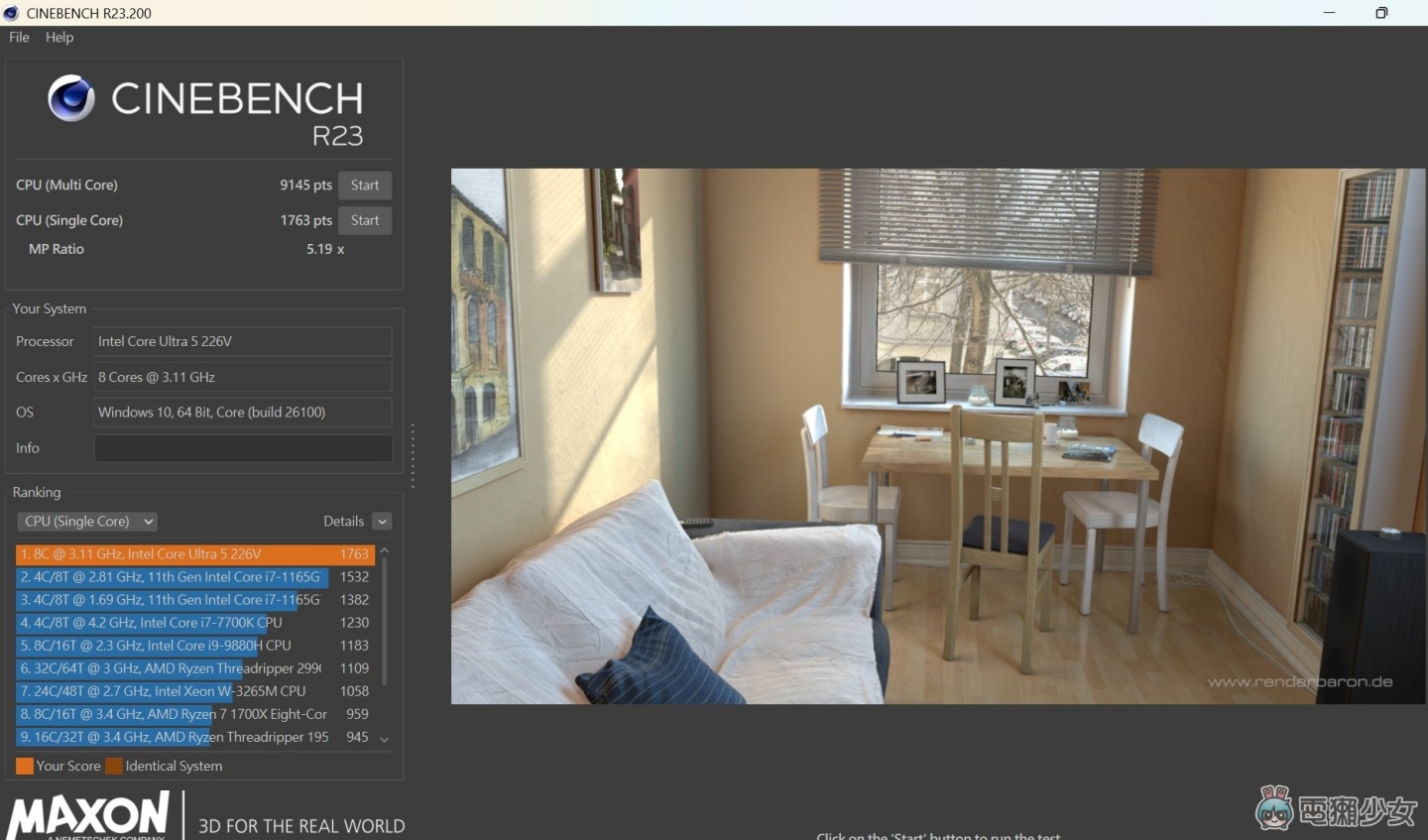Click the OS field showing Windows 10
This screenshot has height=840, width=1428.
pyautogui.click(x=243, y=413)
